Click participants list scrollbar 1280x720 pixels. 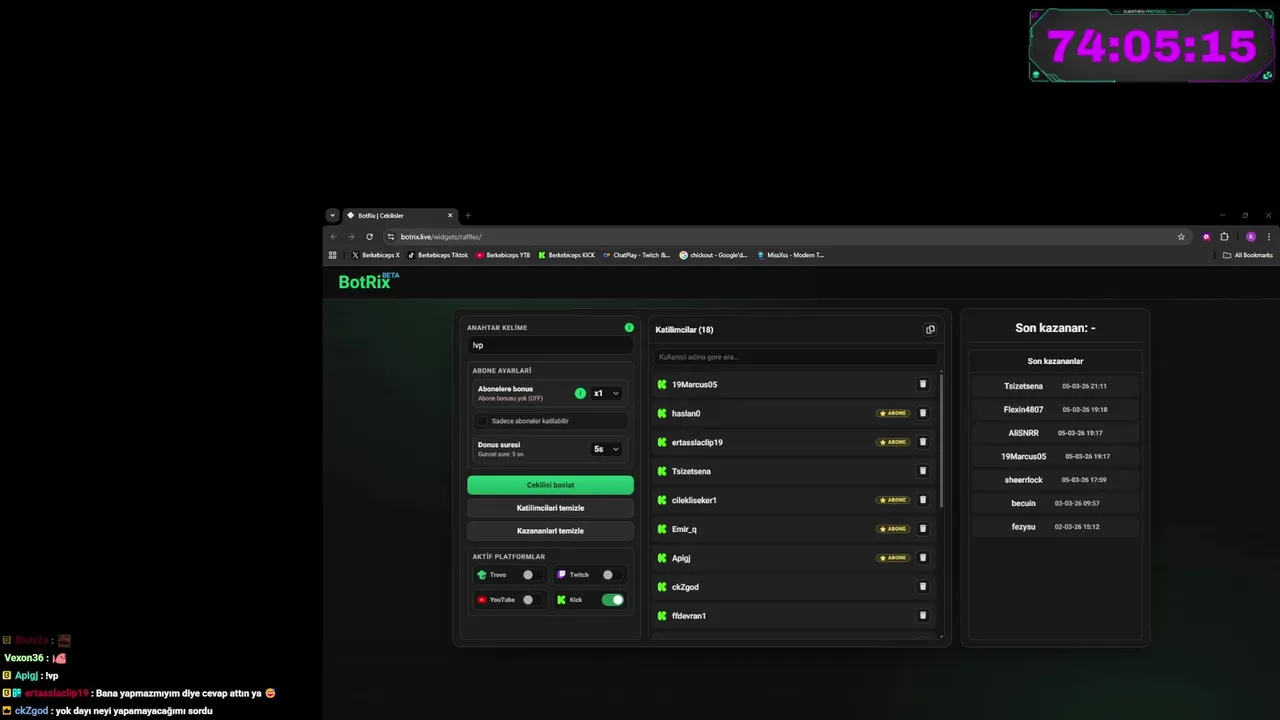941,440
